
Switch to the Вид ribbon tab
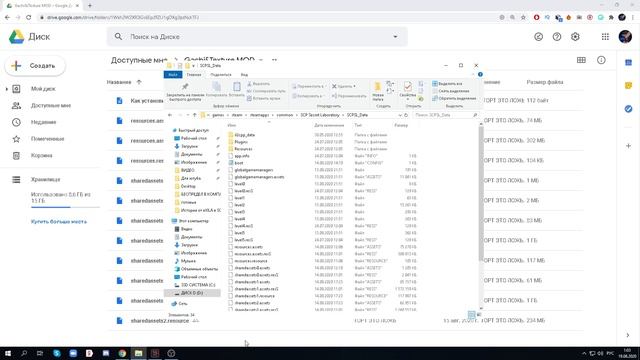point(244,75)
